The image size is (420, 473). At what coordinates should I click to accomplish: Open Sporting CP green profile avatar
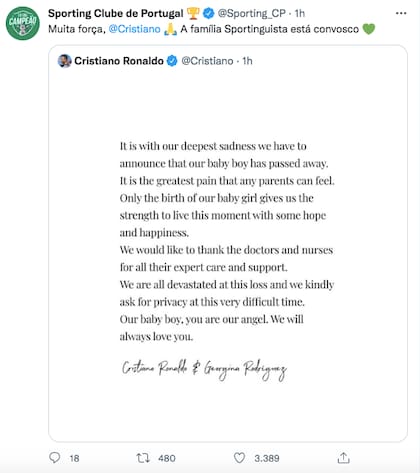point(23,23)
